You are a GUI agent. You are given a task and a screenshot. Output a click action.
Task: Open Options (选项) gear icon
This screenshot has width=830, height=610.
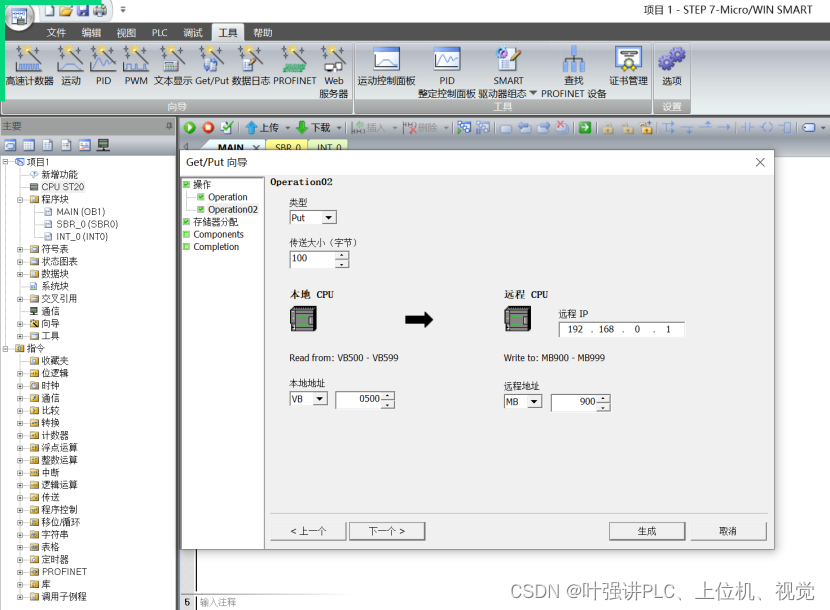(x=672, y=65)
